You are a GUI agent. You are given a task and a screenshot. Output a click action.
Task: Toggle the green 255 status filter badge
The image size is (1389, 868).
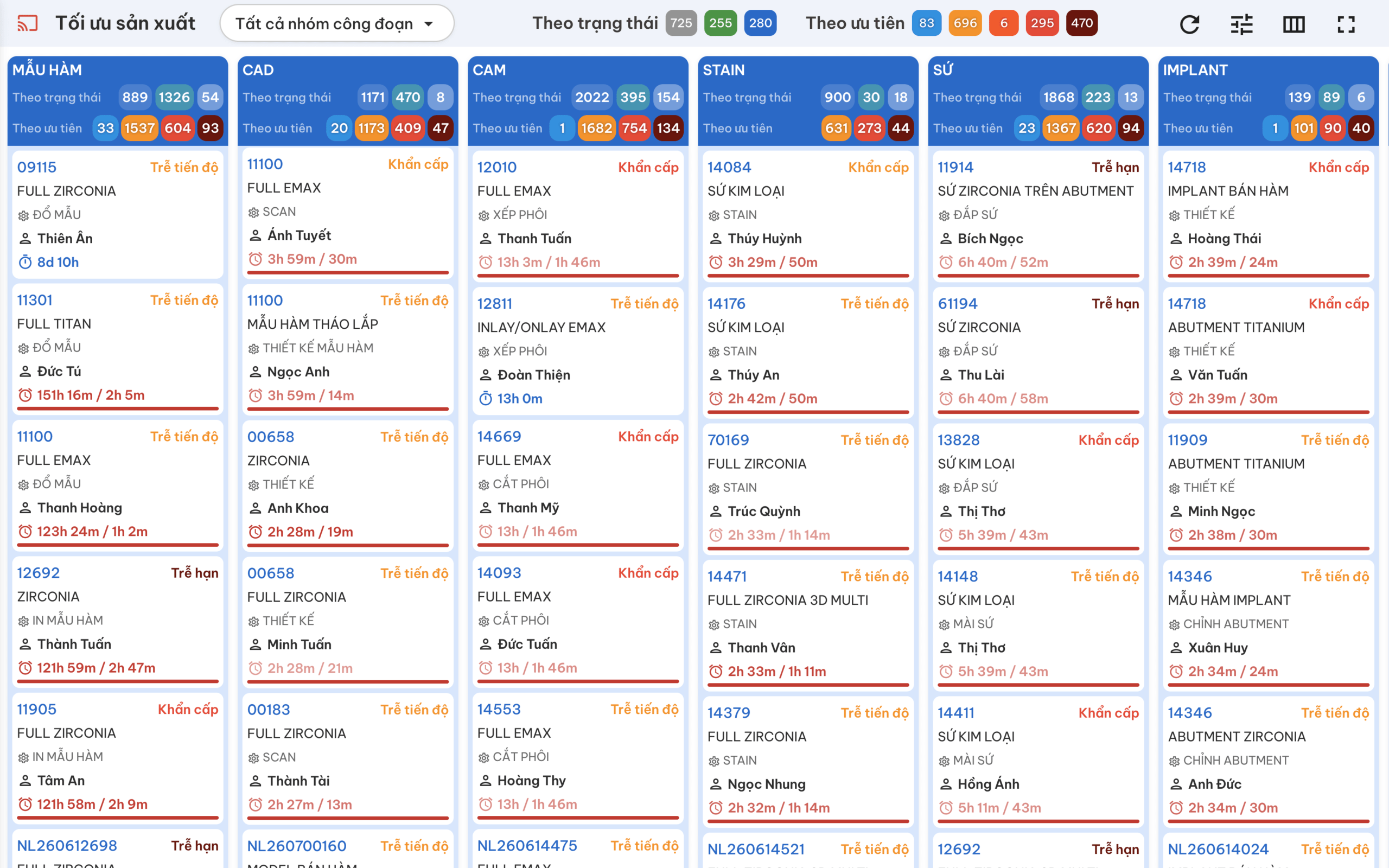721,23
